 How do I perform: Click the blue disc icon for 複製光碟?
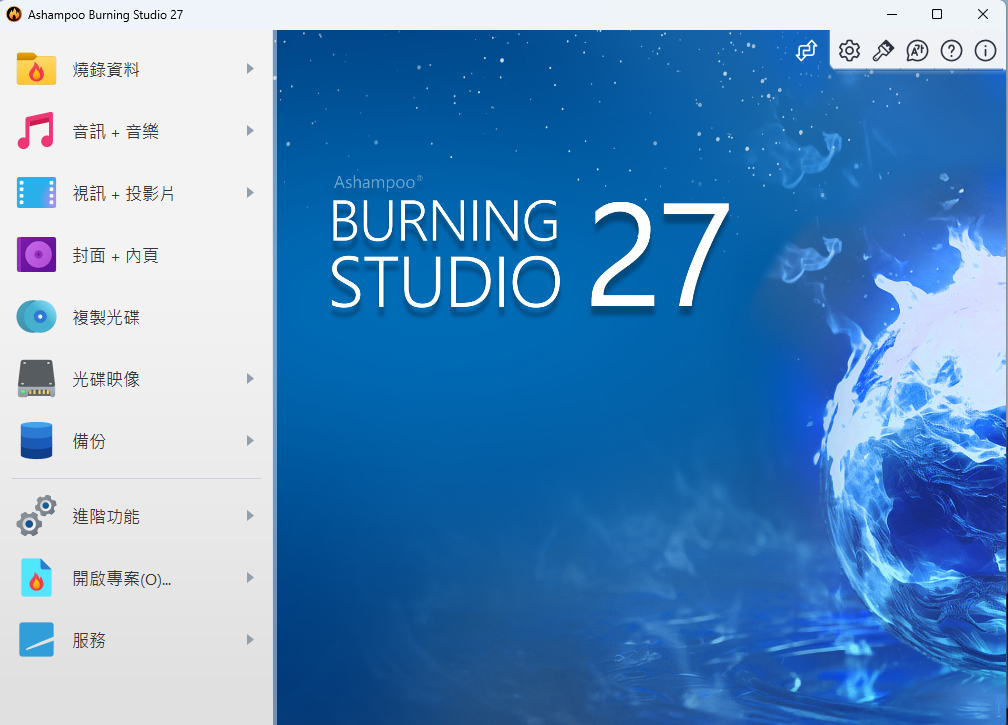click(x=36, y=317)
